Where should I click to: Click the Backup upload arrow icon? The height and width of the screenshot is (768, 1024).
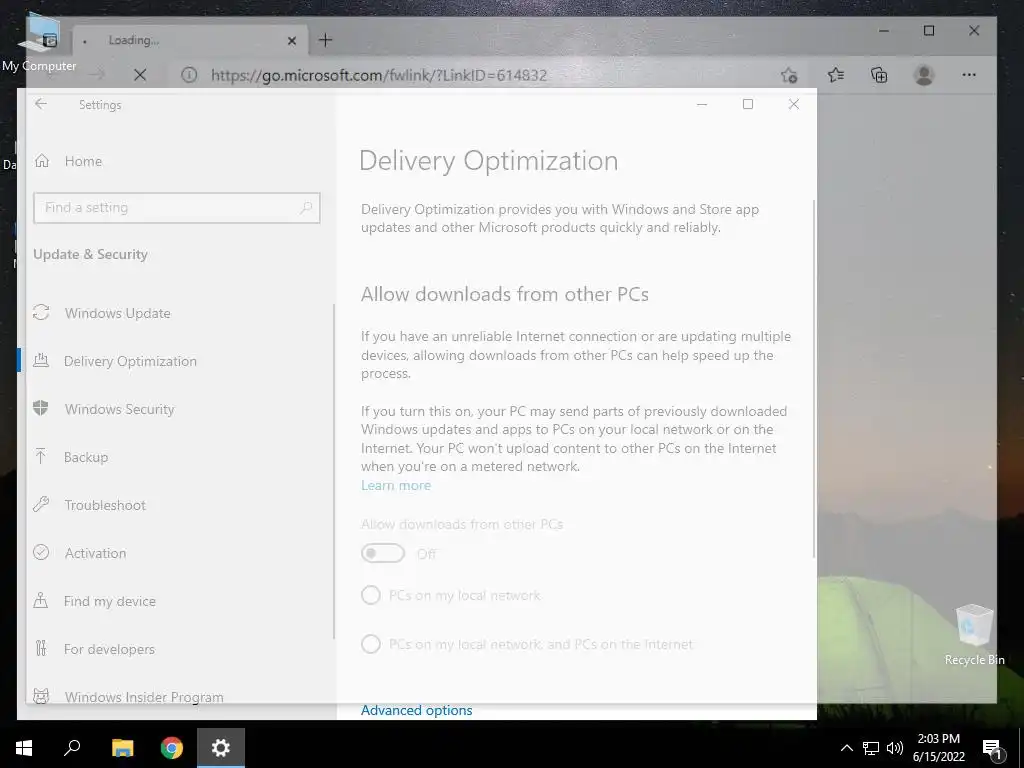click(40, 456)
